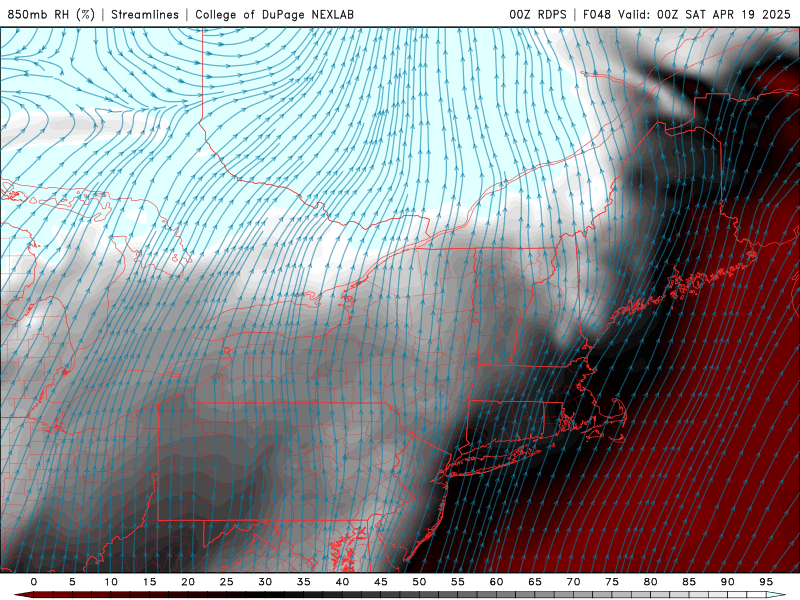800x600 pixels.
Task: Click the colorbar legend value "20"
Action: click(x=188, y=582)
